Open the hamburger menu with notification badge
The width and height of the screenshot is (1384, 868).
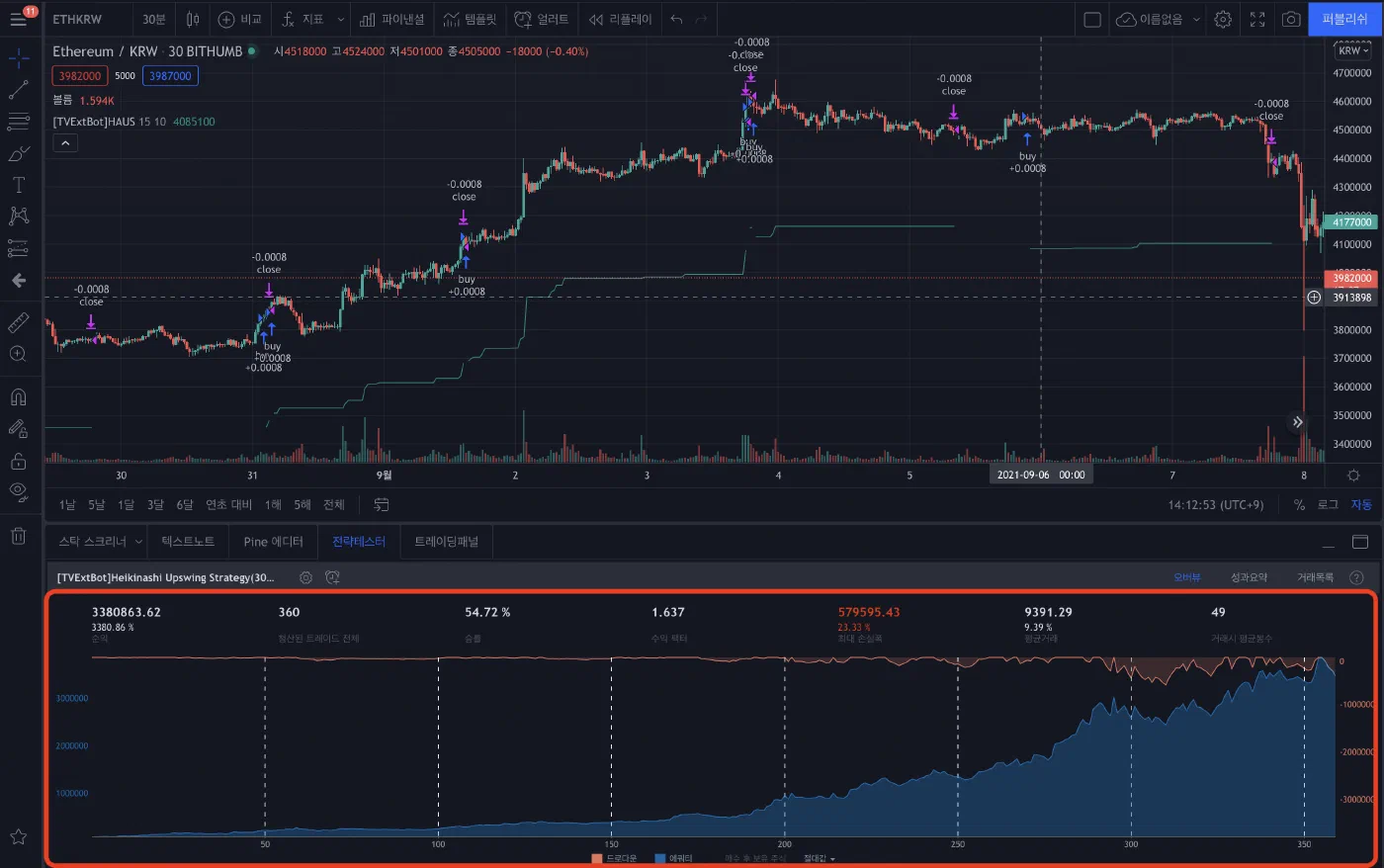(19, 19)
